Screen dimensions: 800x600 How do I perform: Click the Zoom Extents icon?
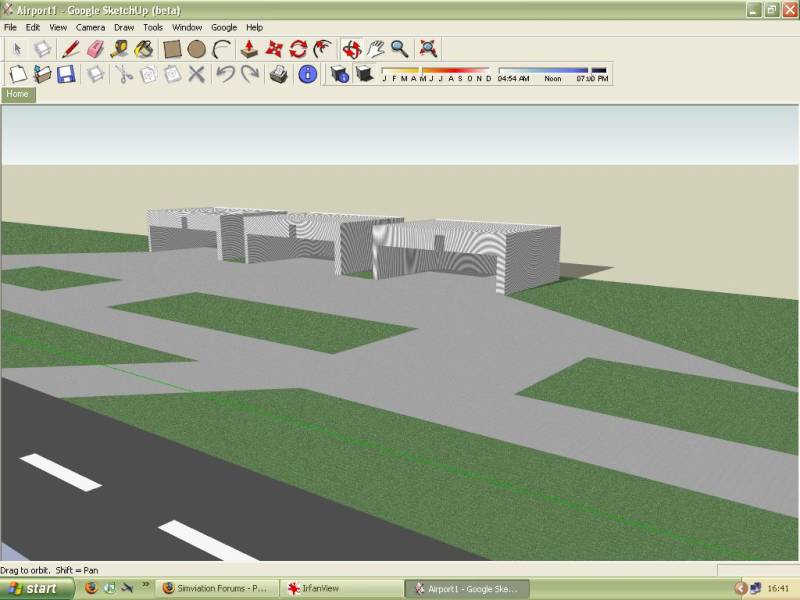428,48
